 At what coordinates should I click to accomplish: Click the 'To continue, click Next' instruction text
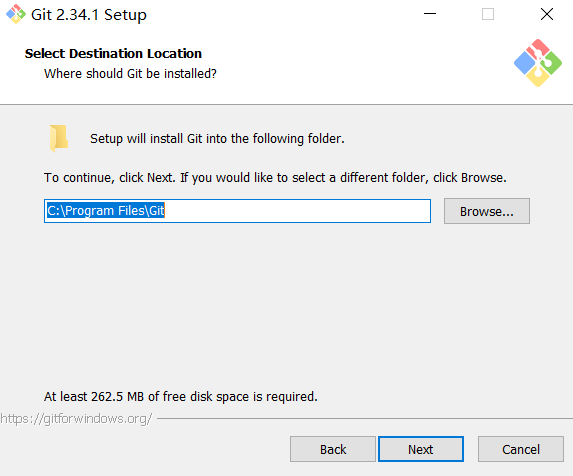click(x=275, y=178)
